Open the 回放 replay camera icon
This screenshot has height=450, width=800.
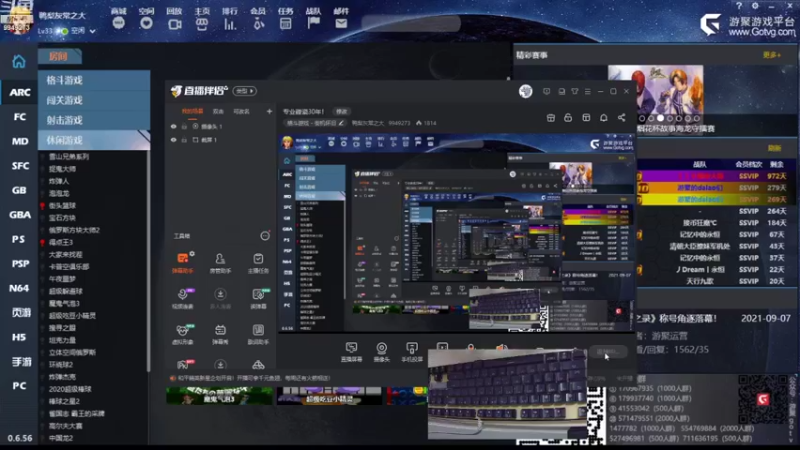point(174,23)
